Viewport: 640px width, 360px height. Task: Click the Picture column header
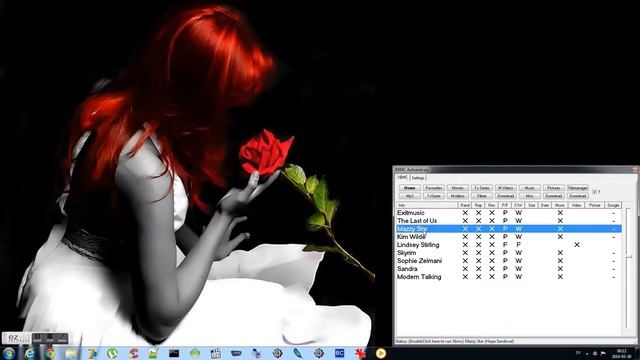[595, 205]
